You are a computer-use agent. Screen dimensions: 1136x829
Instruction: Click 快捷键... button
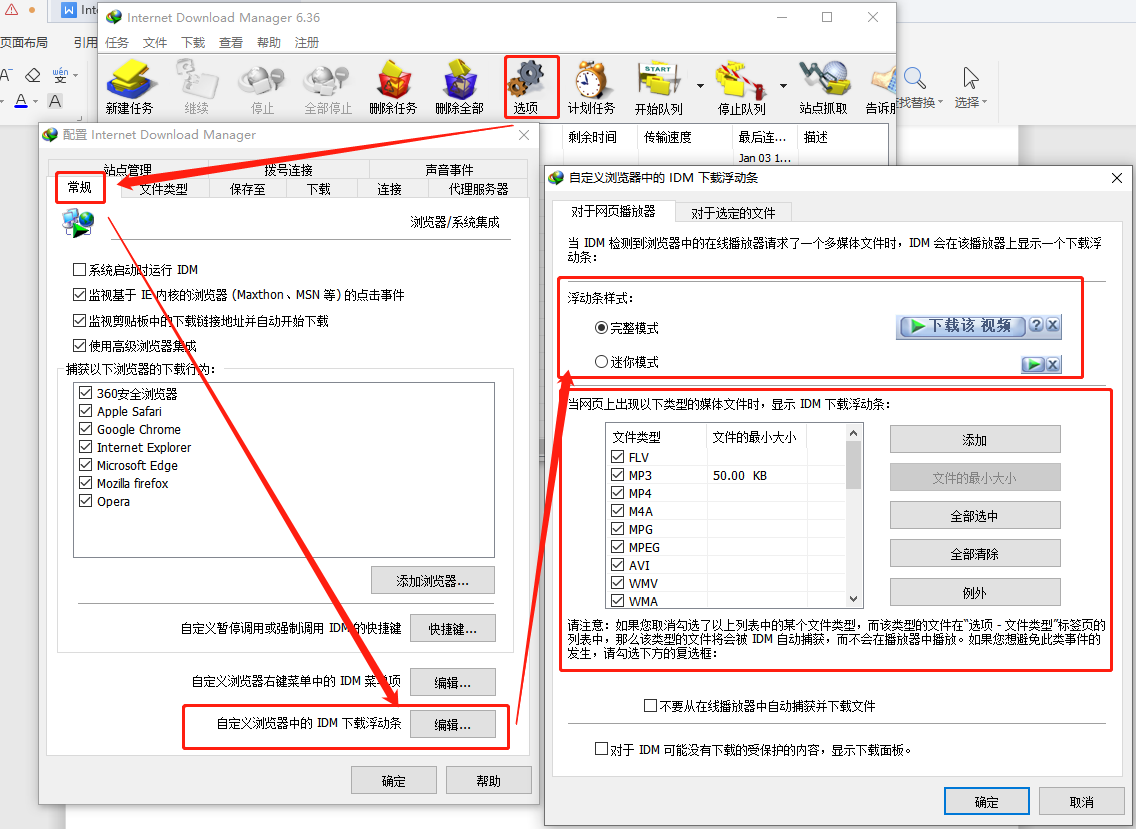click(x=453, y=629)
